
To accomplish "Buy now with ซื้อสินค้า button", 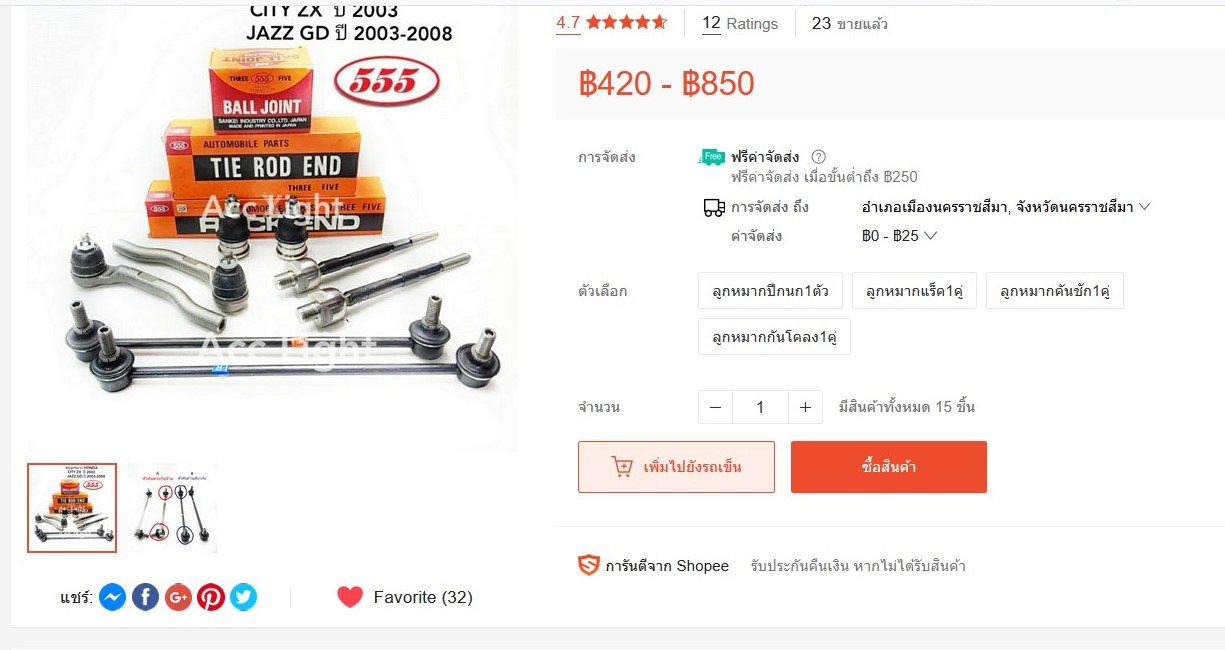I will 889,467.
